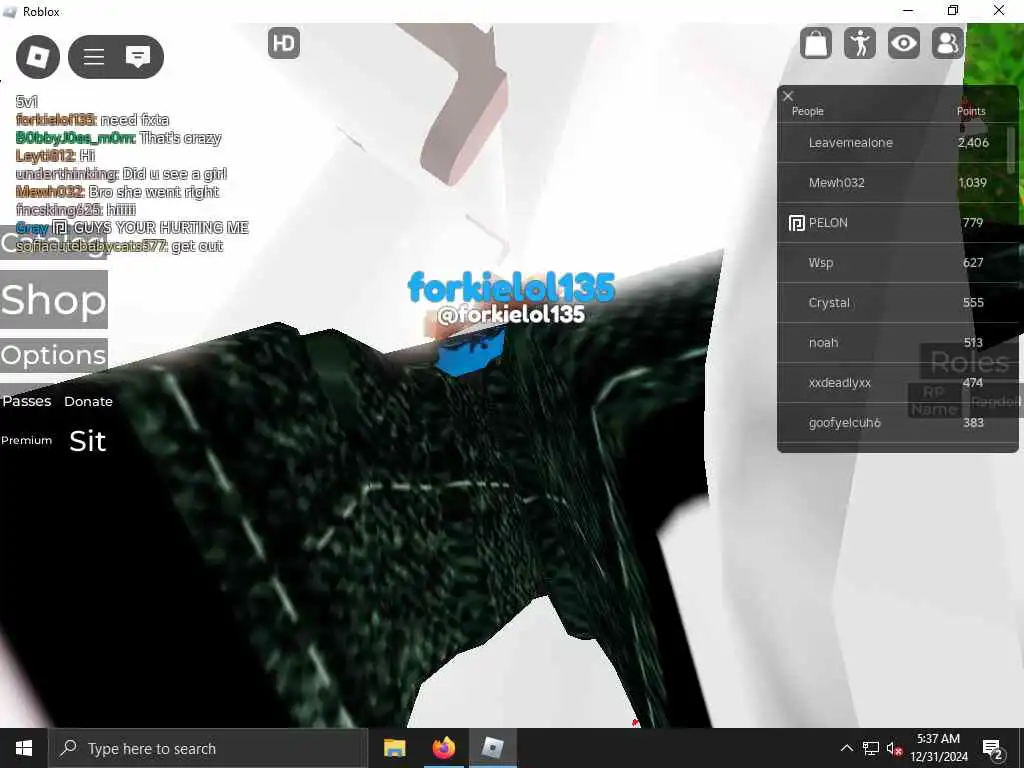
Task: Click the forkielol135 name tag
Action: [511, 287]
